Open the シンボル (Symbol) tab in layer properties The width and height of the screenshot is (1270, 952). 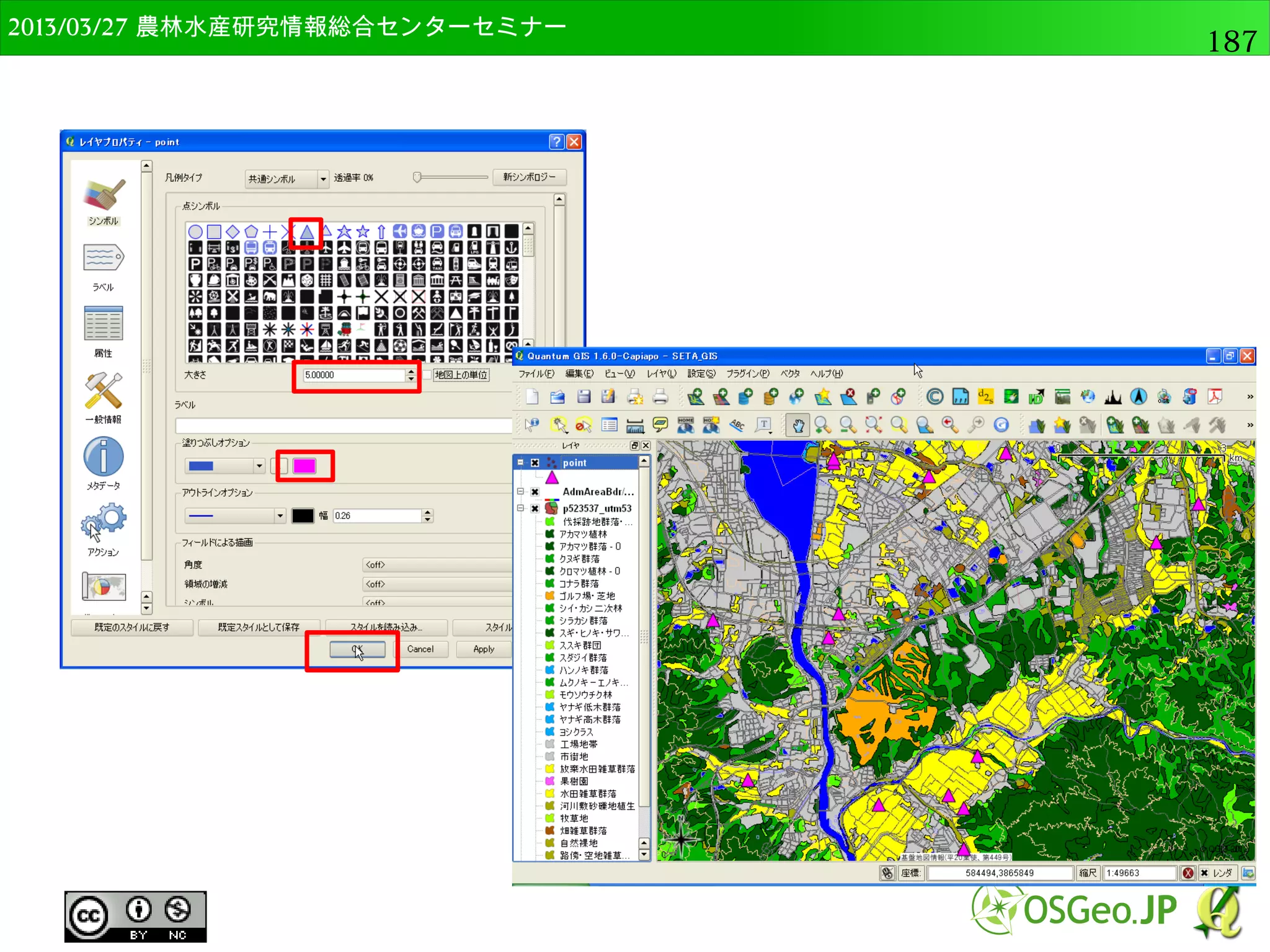(x=103, y=202)
